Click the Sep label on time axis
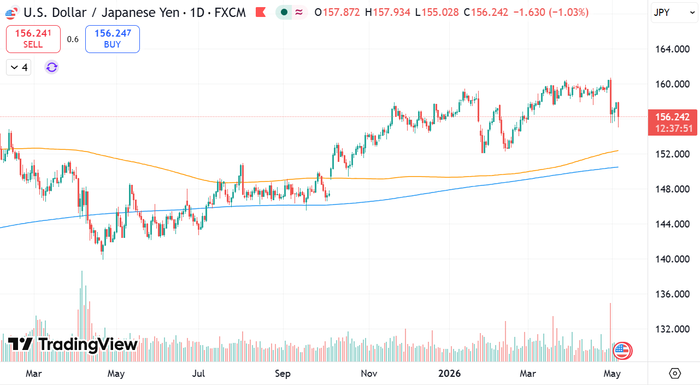 tap(282, 373)
